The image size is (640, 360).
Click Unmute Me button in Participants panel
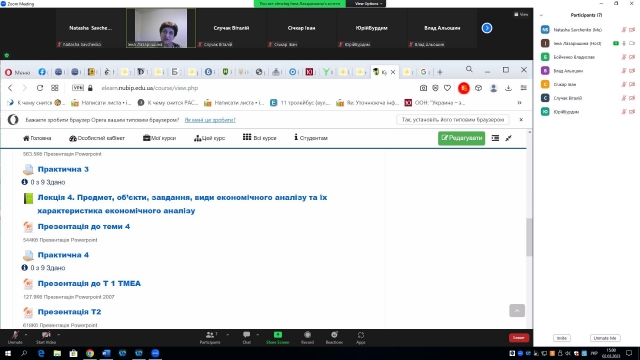pos(605,338)
